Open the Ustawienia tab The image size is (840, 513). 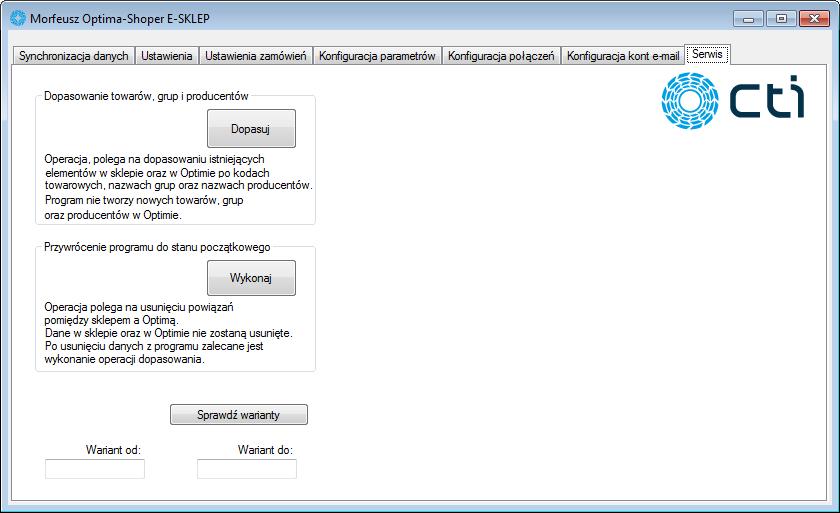(x=167, y=56)
